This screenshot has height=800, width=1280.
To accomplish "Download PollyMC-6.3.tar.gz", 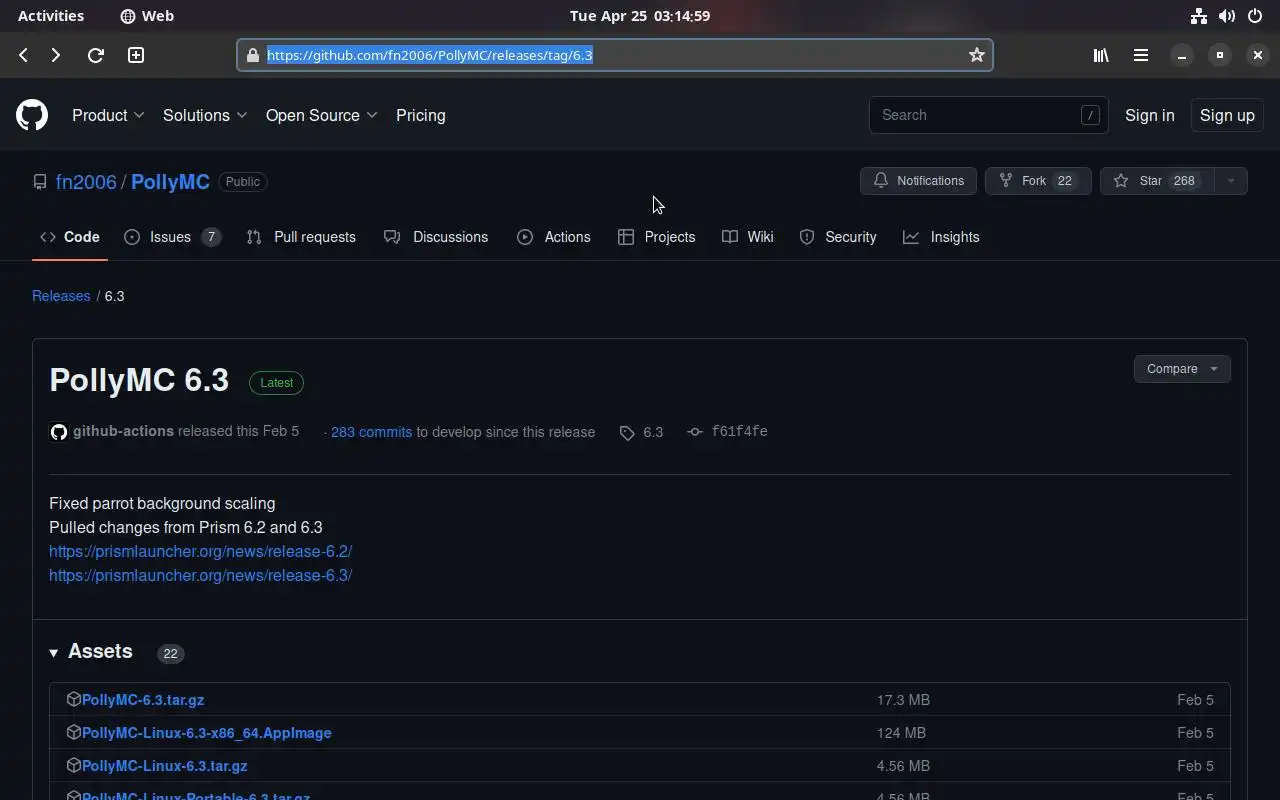I will [x=143, y=700].
